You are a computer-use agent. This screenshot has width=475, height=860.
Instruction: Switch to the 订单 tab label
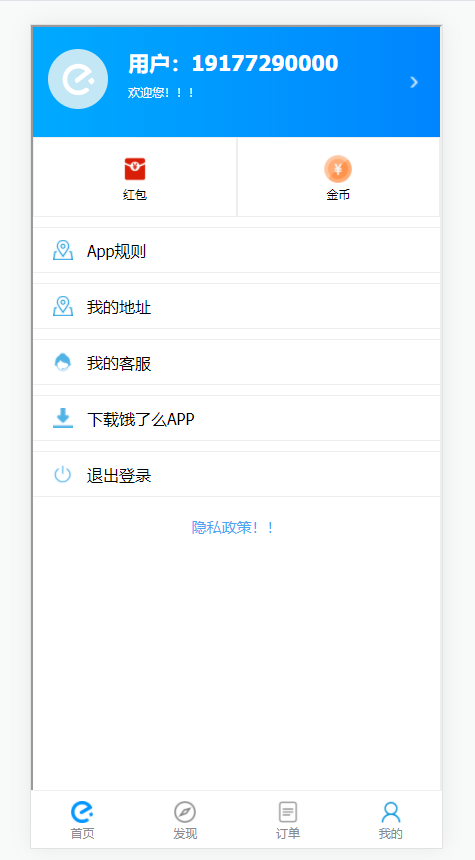click(288, 834)
